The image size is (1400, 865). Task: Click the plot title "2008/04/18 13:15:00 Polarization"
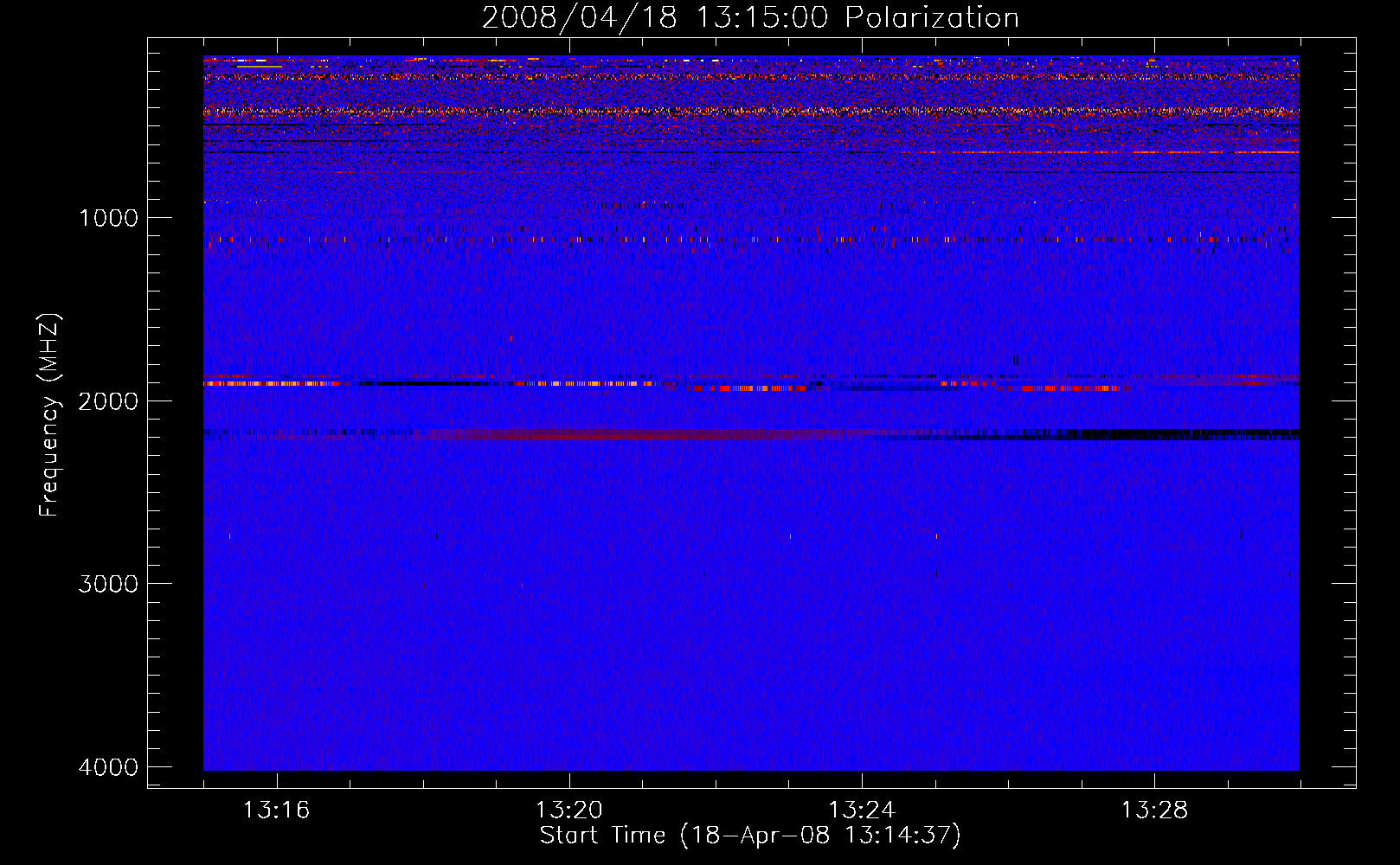[750, 17]
